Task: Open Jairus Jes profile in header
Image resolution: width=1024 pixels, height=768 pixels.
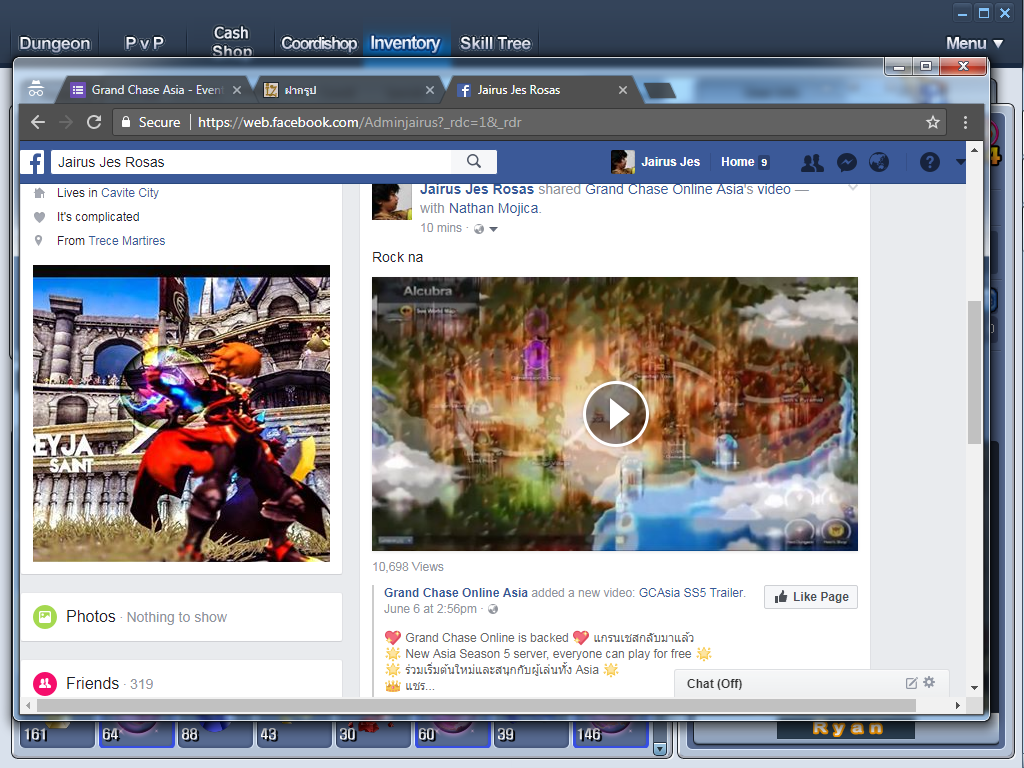Action: point(656,162)
